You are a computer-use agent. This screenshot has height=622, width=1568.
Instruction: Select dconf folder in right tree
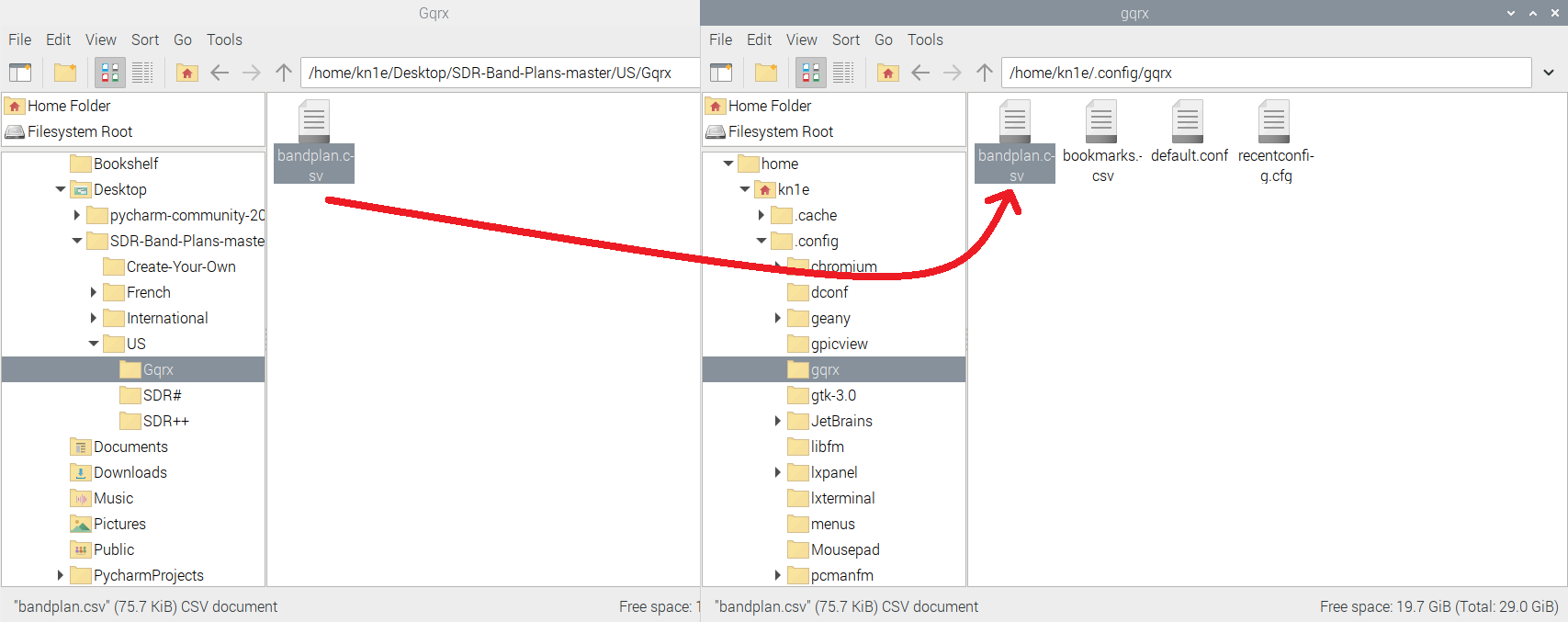tap(818, 292)
